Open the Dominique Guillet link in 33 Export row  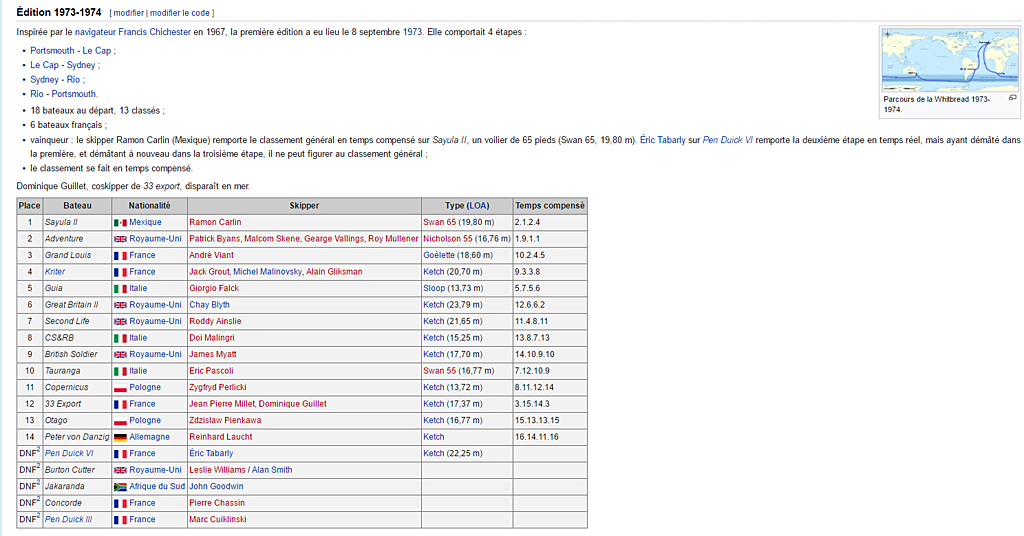[x=293, y=404]
